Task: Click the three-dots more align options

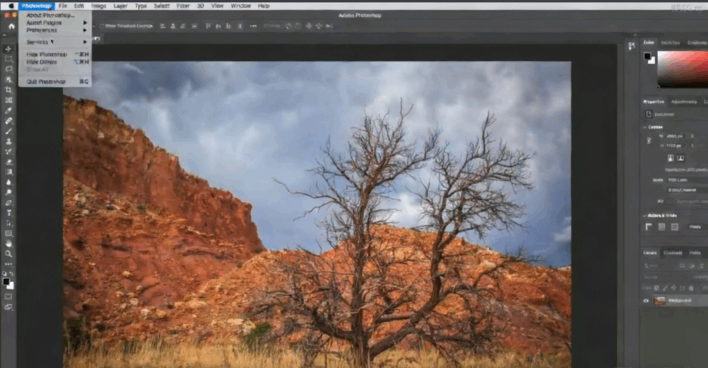Action: (x=253, y=26)
